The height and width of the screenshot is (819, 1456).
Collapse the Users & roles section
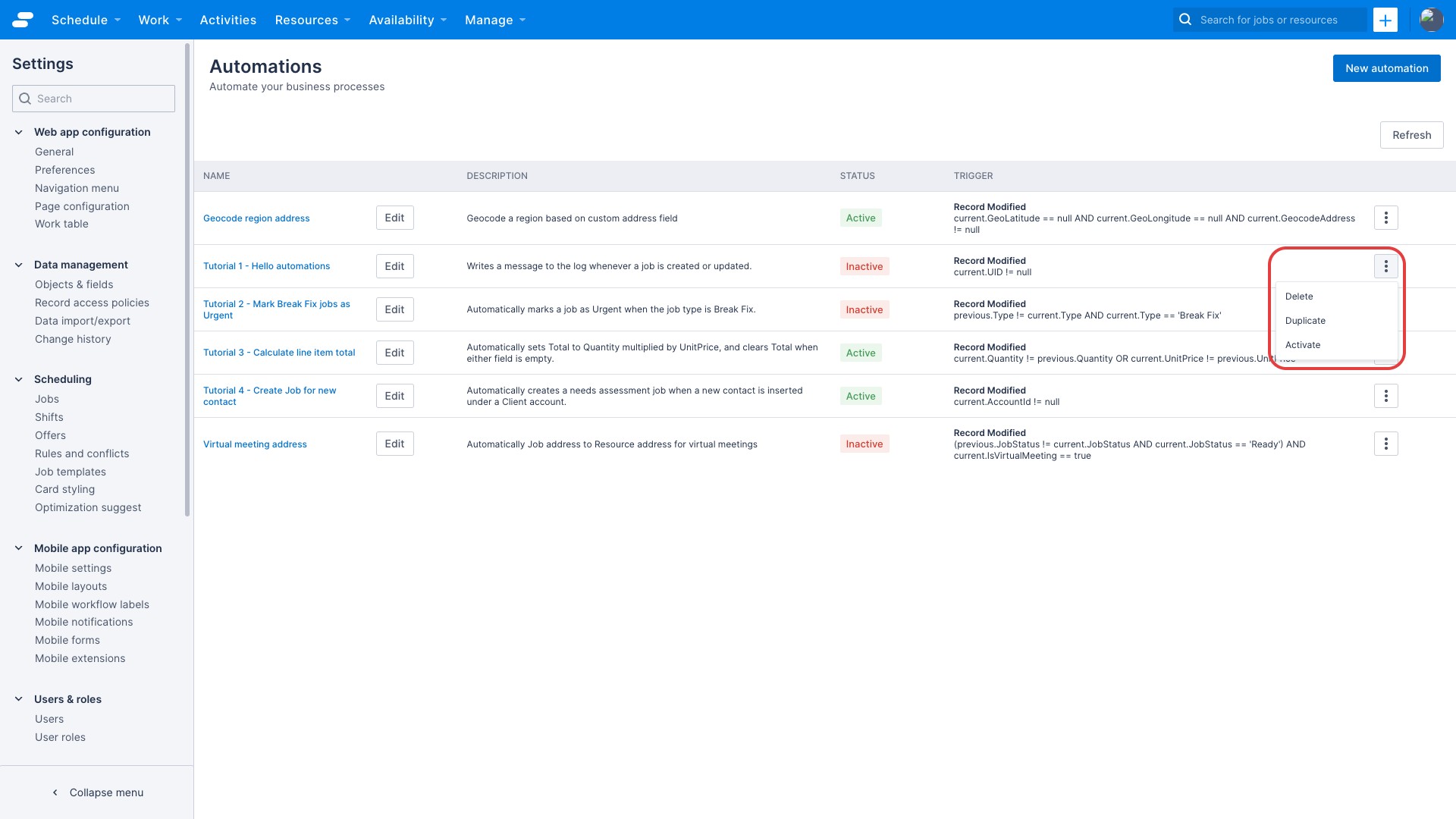pos(19,699)
